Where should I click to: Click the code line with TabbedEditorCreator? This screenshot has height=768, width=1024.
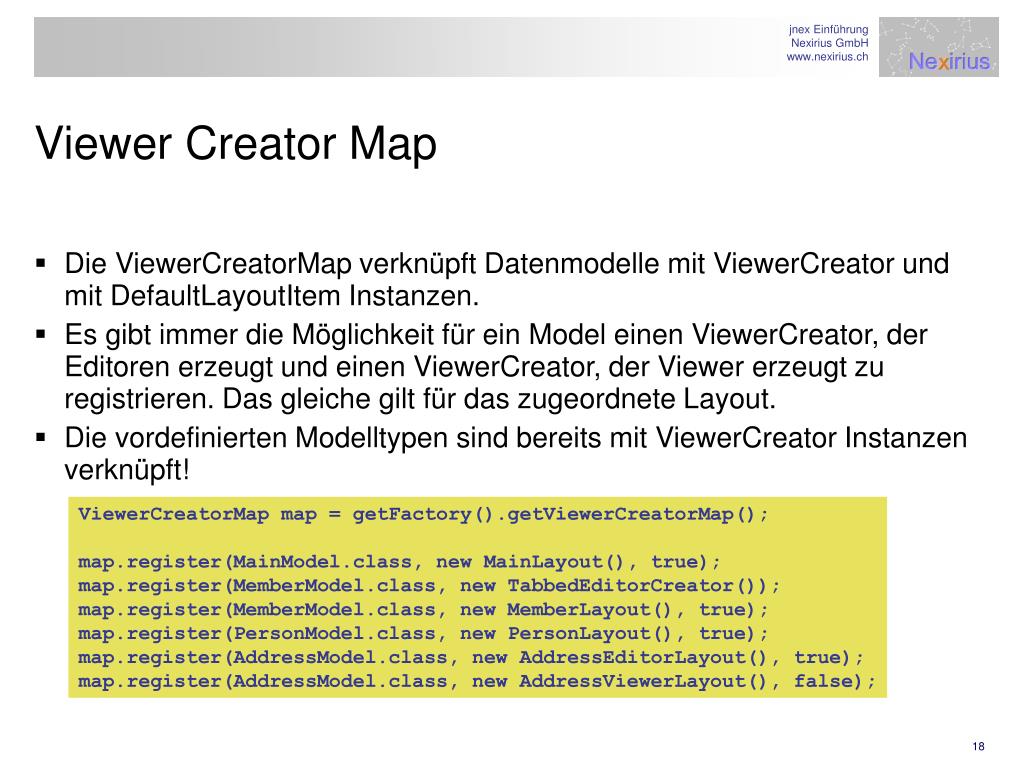(x=429, y=585)
